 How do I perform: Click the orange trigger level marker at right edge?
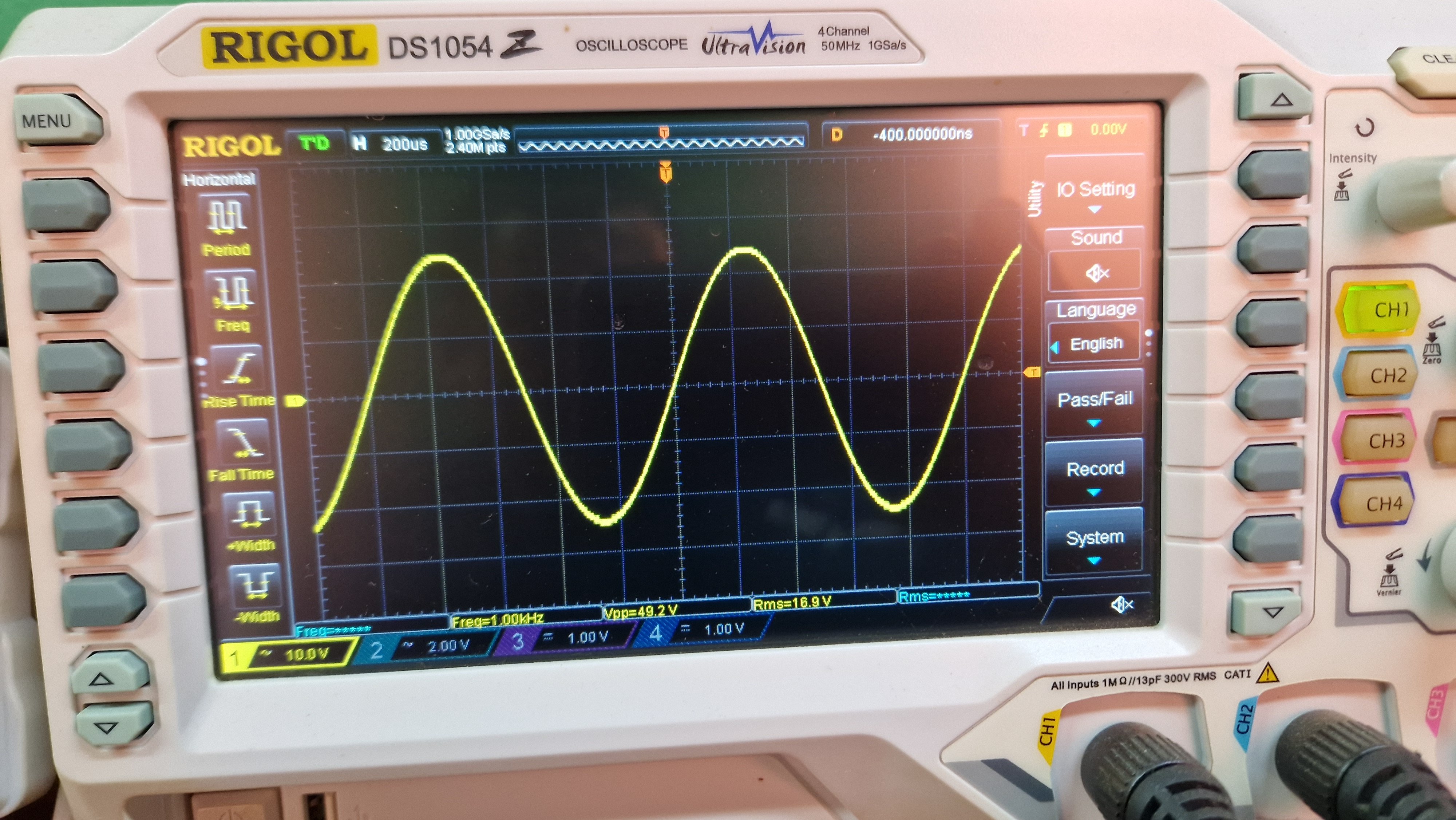(1032, 372)
